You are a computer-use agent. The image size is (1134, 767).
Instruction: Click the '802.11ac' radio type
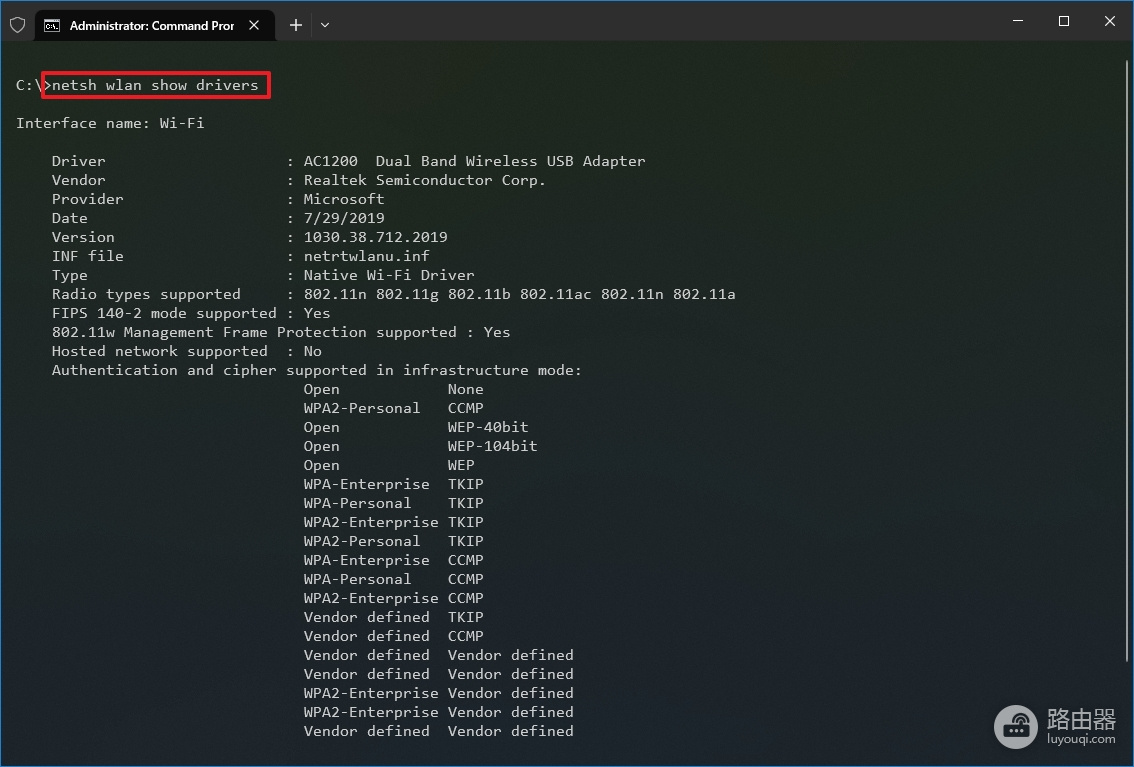[x=555, y=294]
